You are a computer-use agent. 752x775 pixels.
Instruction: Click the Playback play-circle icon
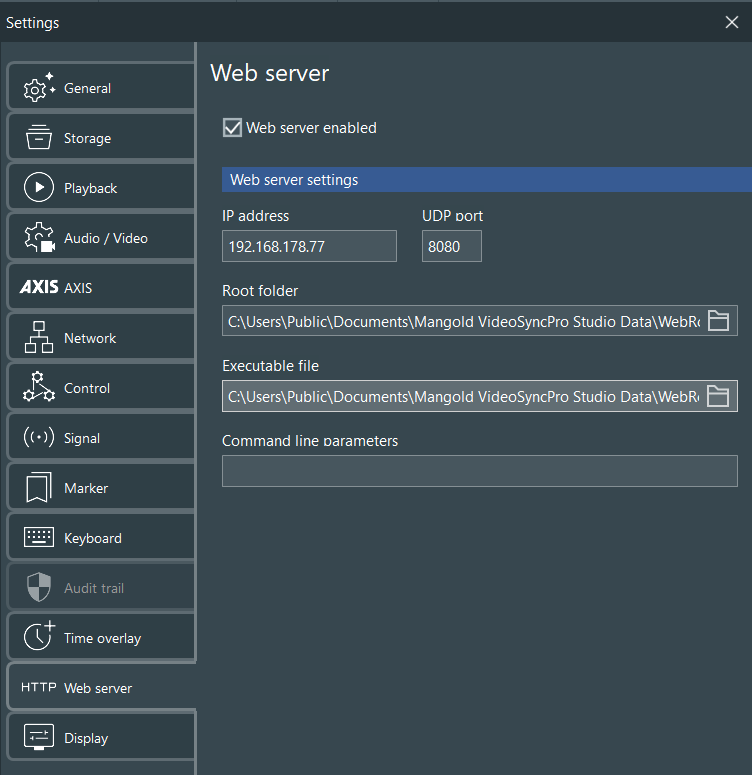pyautogui.click(x=39, y=187)
